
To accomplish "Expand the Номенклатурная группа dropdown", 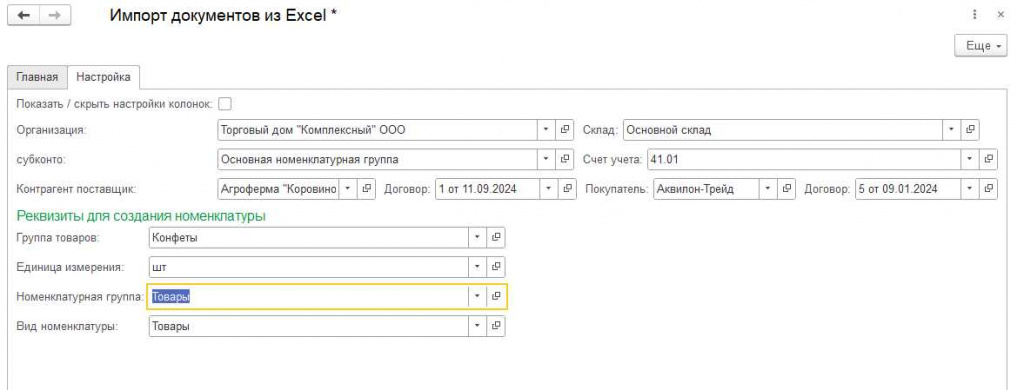I will (477, 297).
